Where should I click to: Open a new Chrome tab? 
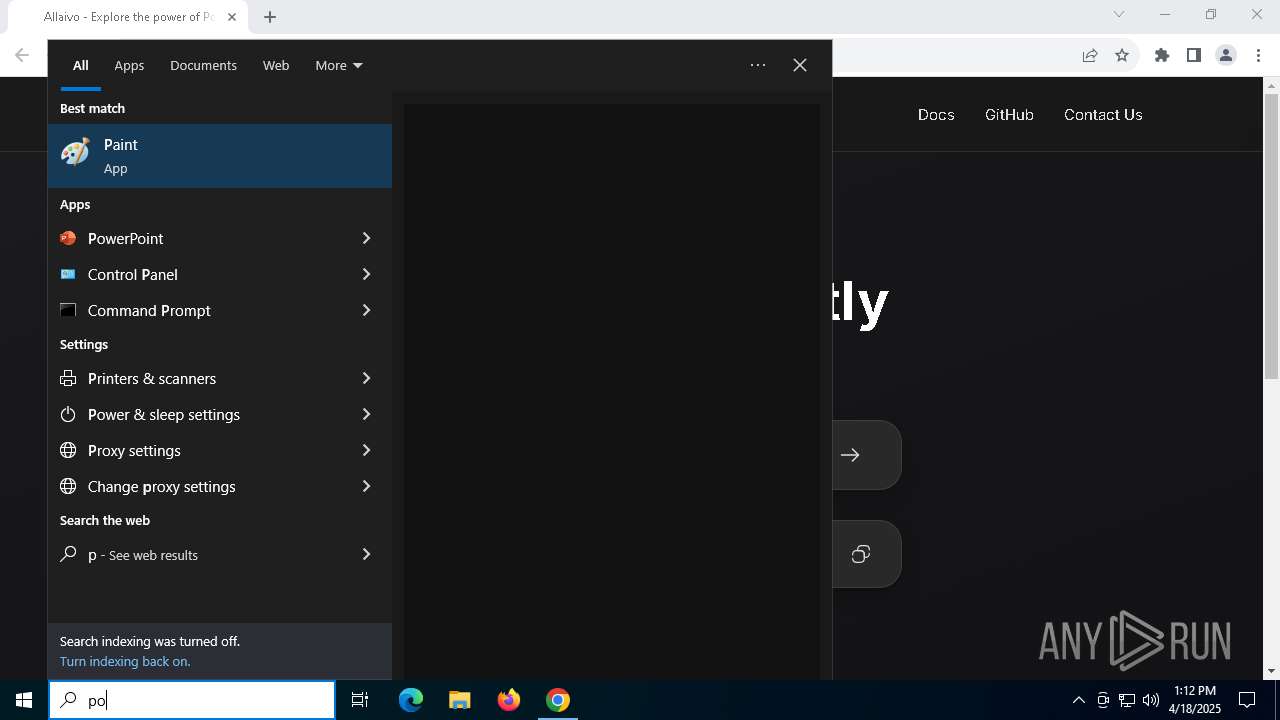pos(270,16)
